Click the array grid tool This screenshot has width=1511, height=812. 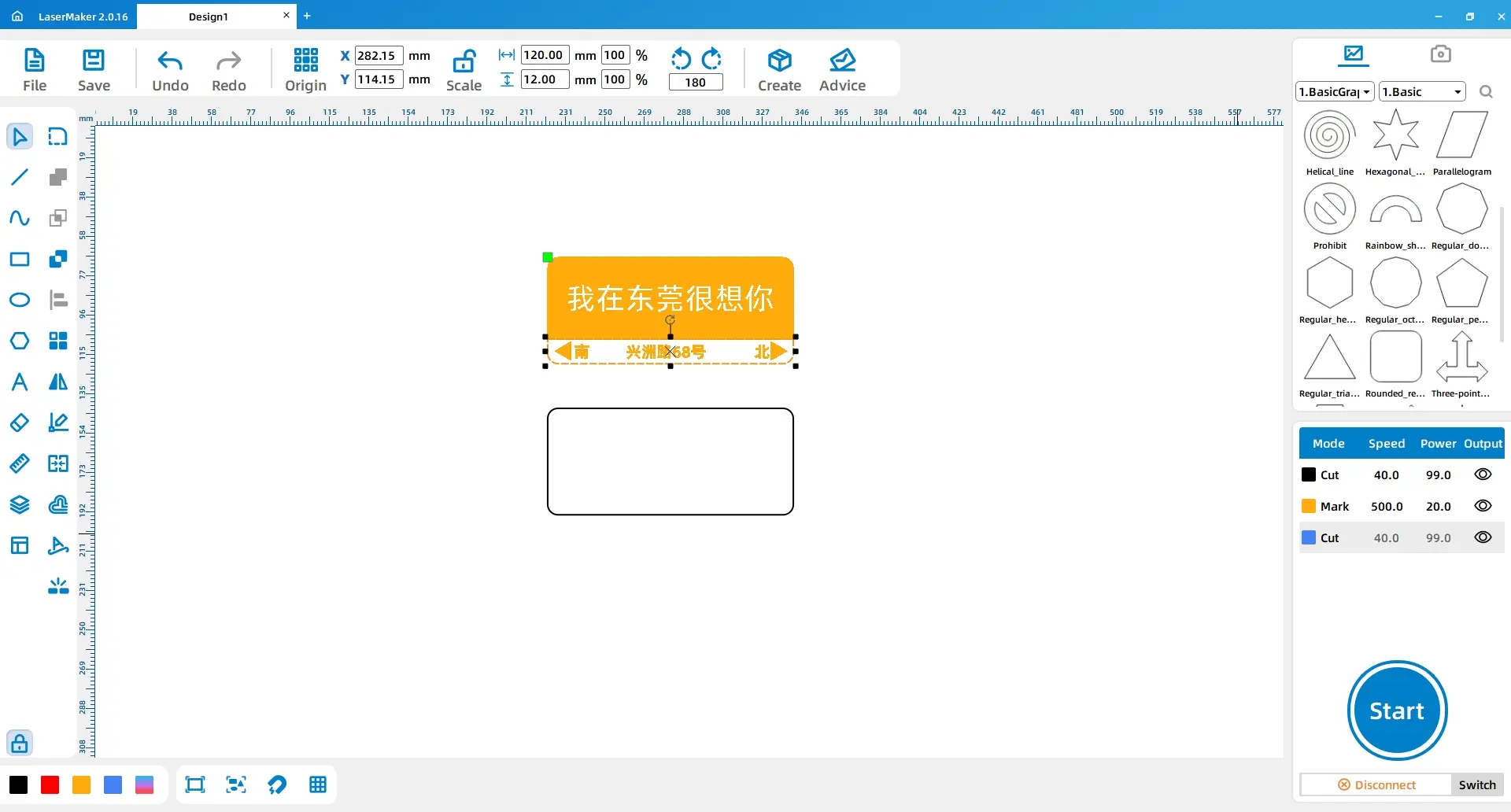pyautogui.click(x=58, y=341)
